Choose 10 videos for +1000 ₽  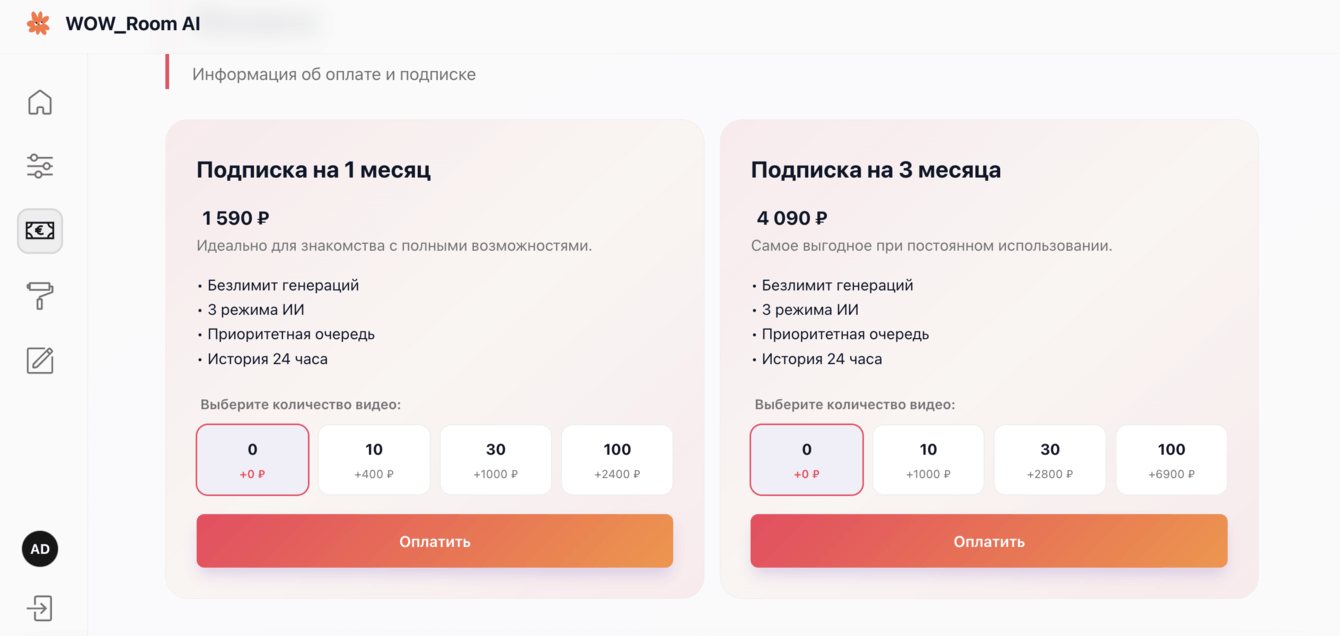(x=928, y=460)
